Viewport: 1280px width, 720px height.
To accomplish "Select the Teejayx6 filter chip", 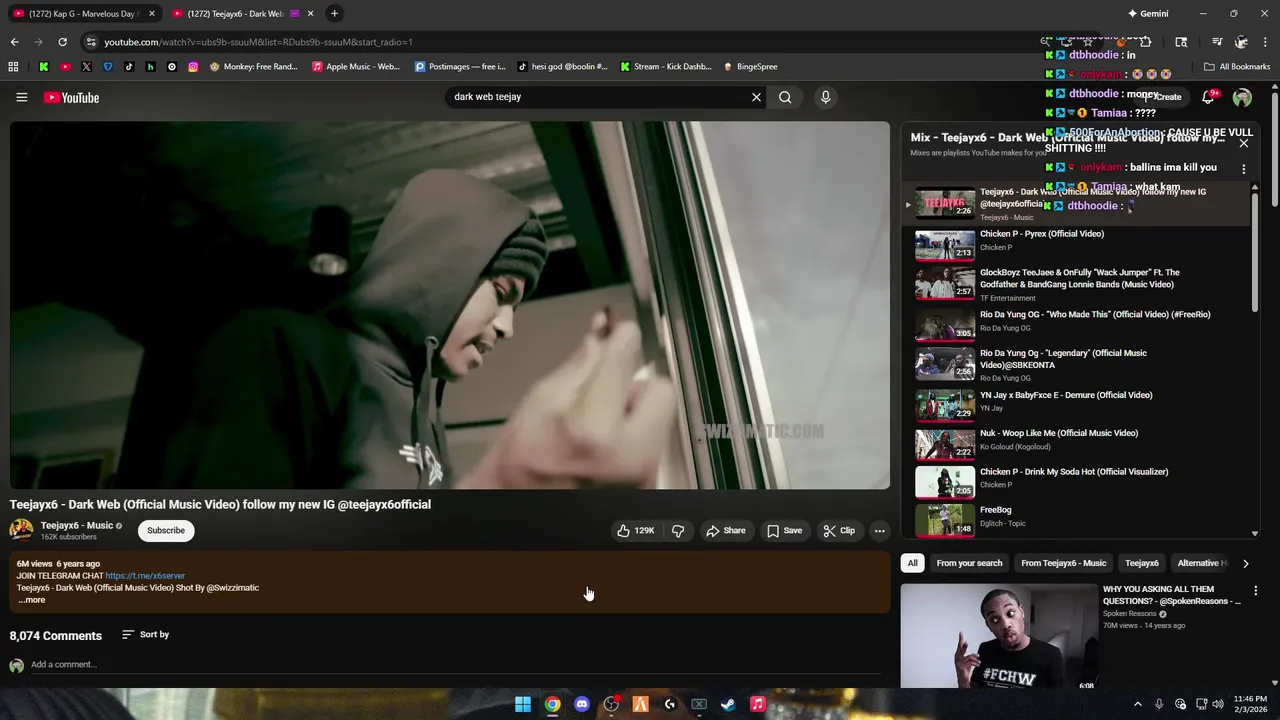I will click(x=1141, y=563).
